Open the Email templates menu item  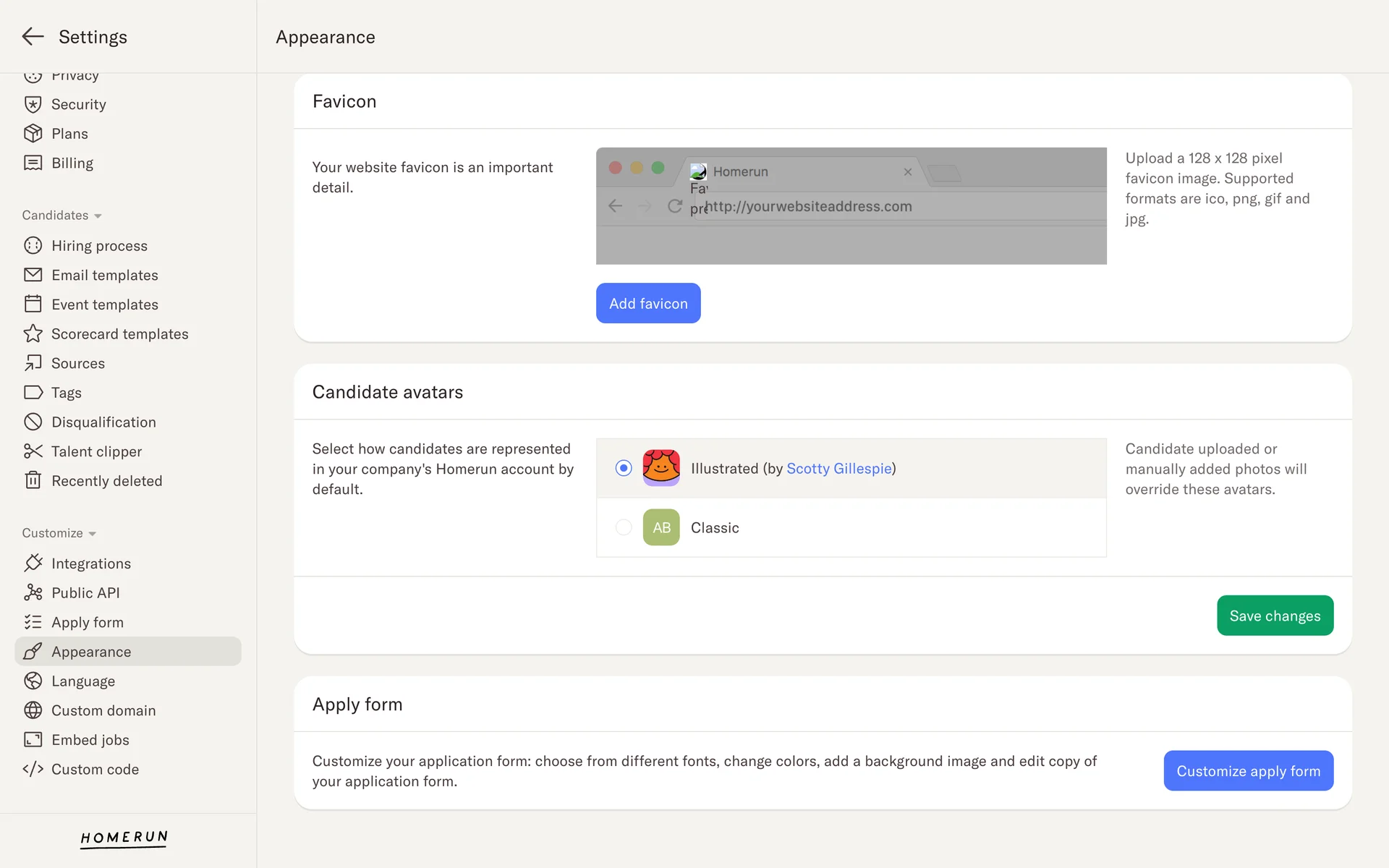click(x=104, y=275)
